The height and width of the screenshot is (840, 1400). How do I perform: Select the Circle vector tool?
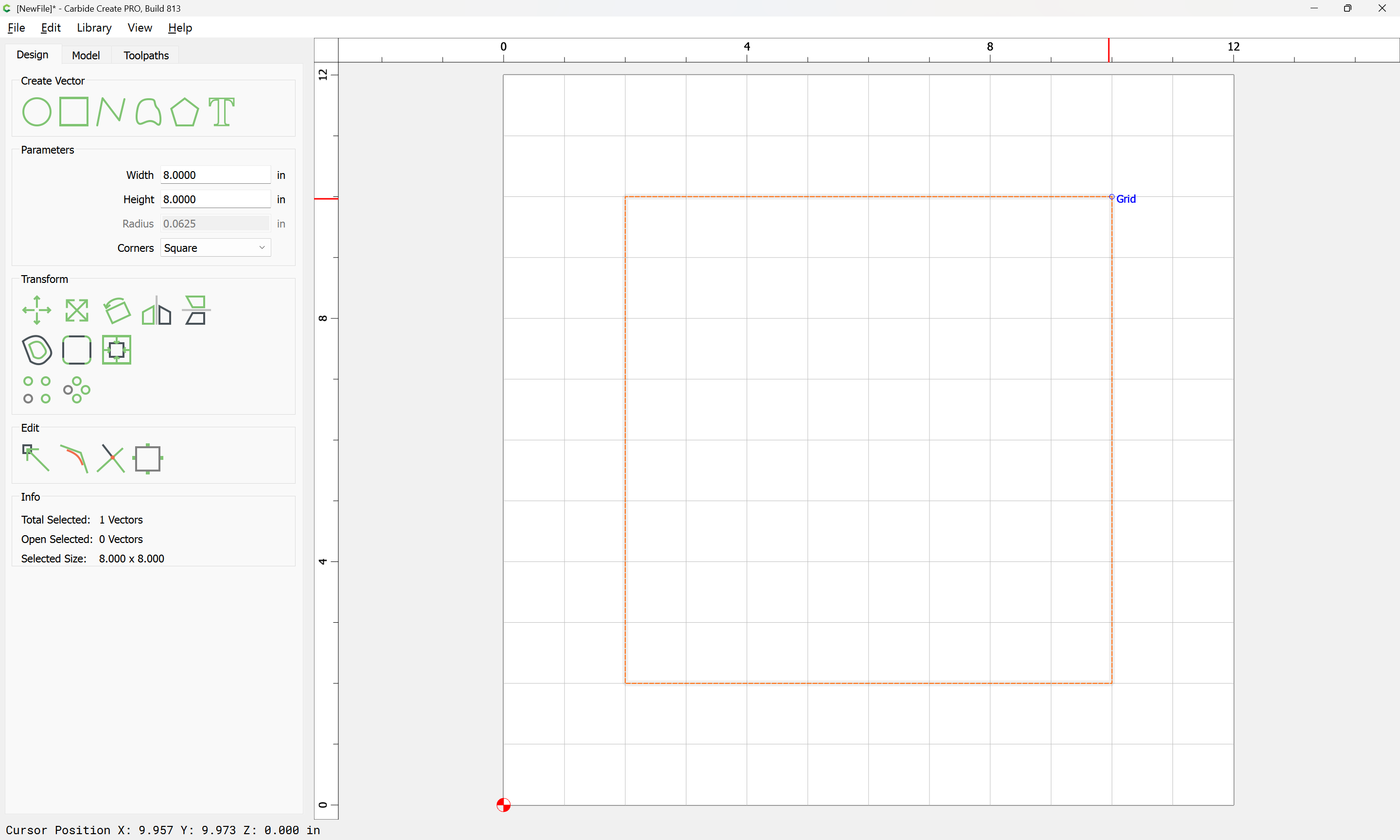point(37,111)
